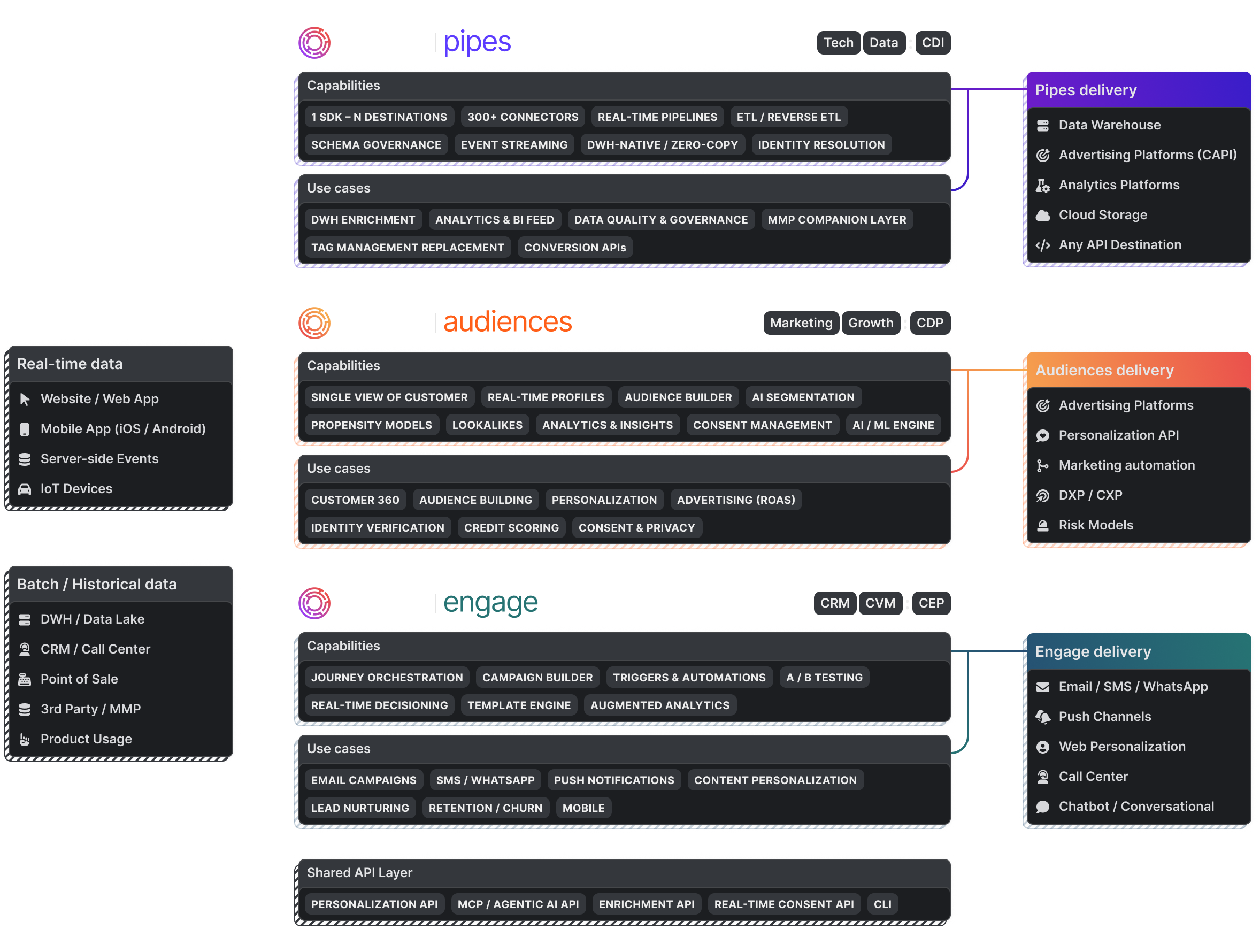The height and width of the screenshot is (952, 1260).
Task: Select the Push Channels bell icon
Action: pyautogui.click(x=1043, y=716)
